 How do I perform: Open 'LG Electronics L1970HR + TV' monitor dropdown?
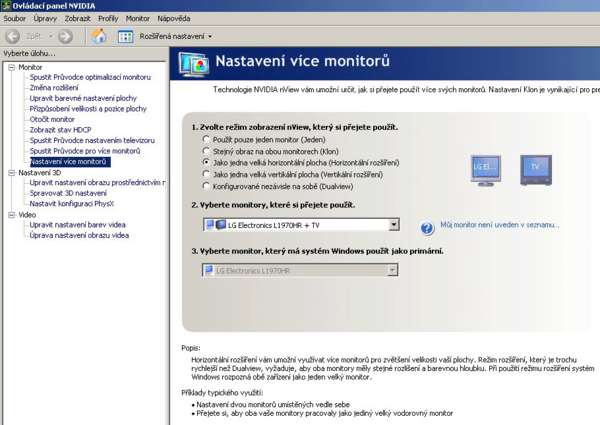point(302,225)
